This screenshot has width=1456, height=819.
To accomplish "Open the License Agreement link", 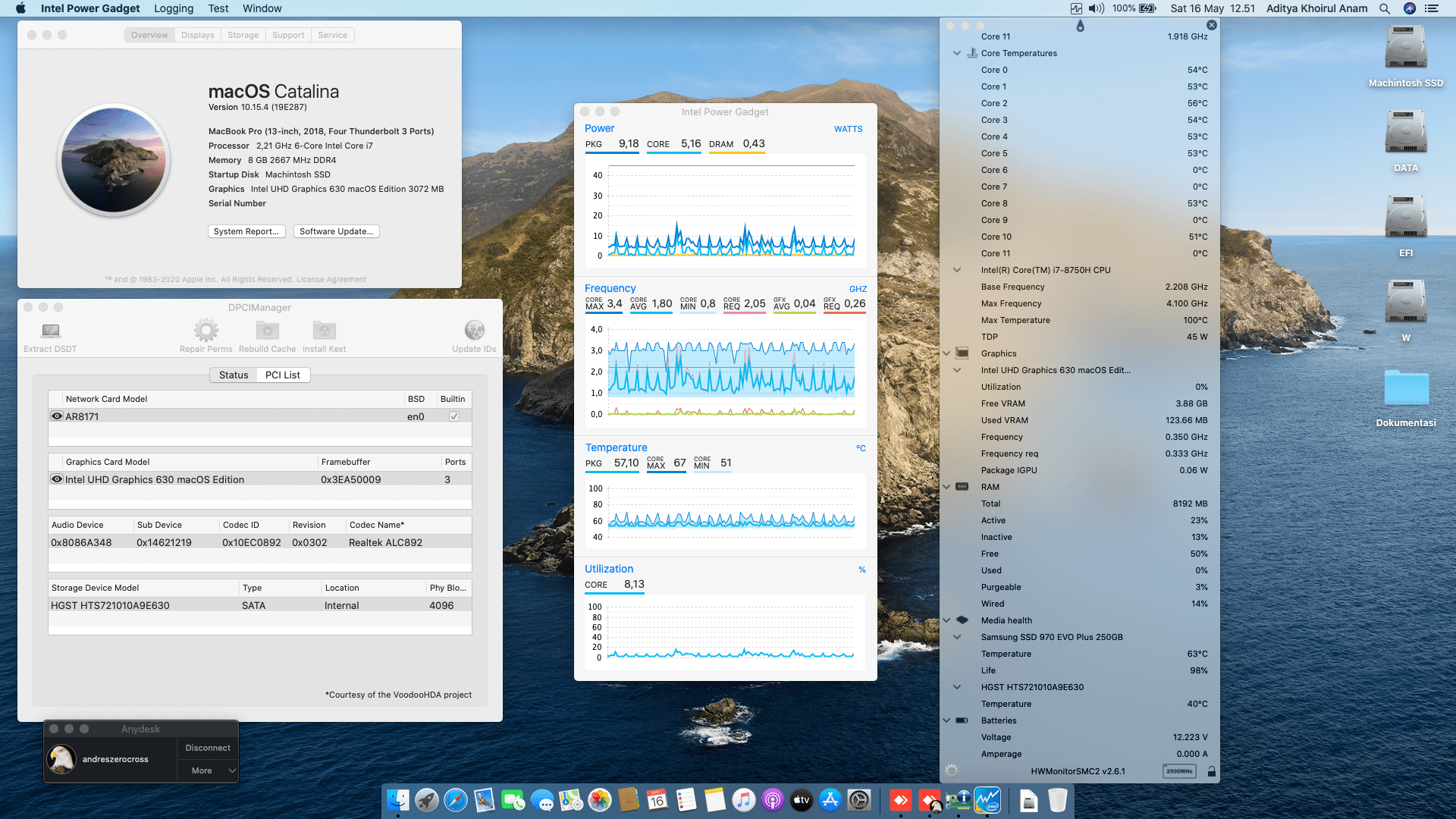I will tap(331, 279).
